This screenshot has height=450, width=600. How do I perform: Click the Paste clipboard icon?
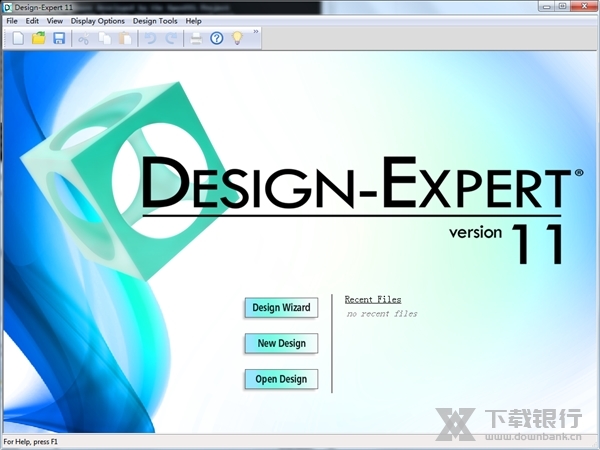(125, 38)
